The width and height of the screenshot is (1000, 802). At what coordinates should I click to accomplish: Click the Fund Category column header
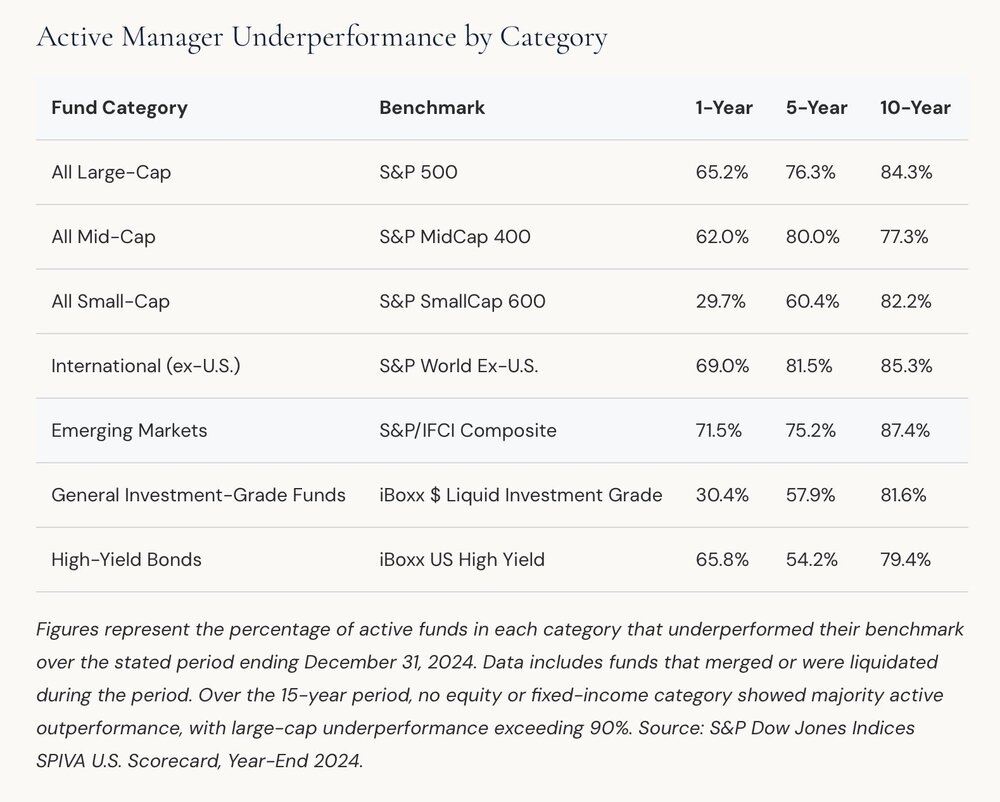(x=119, y=108)
